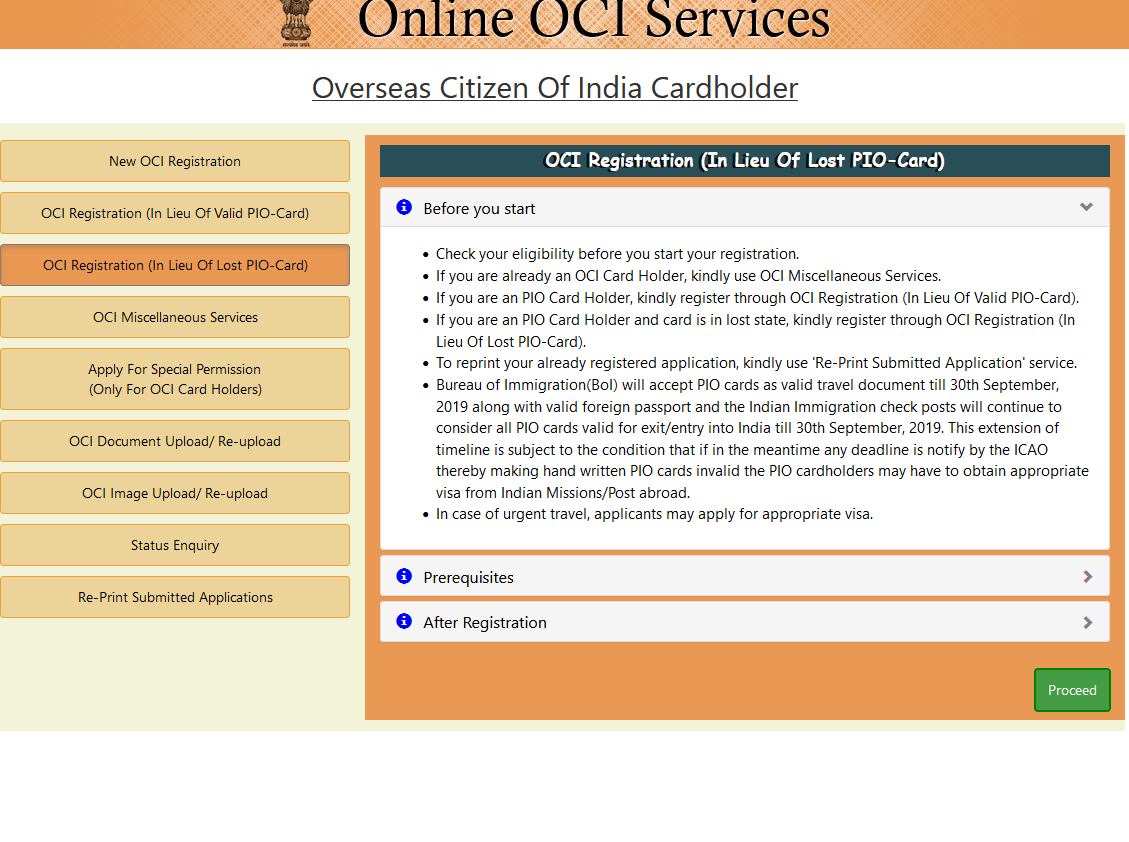Image resolution: width=1129 pixels, height=842 pixels.
Task: Click Overseas Citizen Of India Cardholder heading link
Action: point(554,88)
